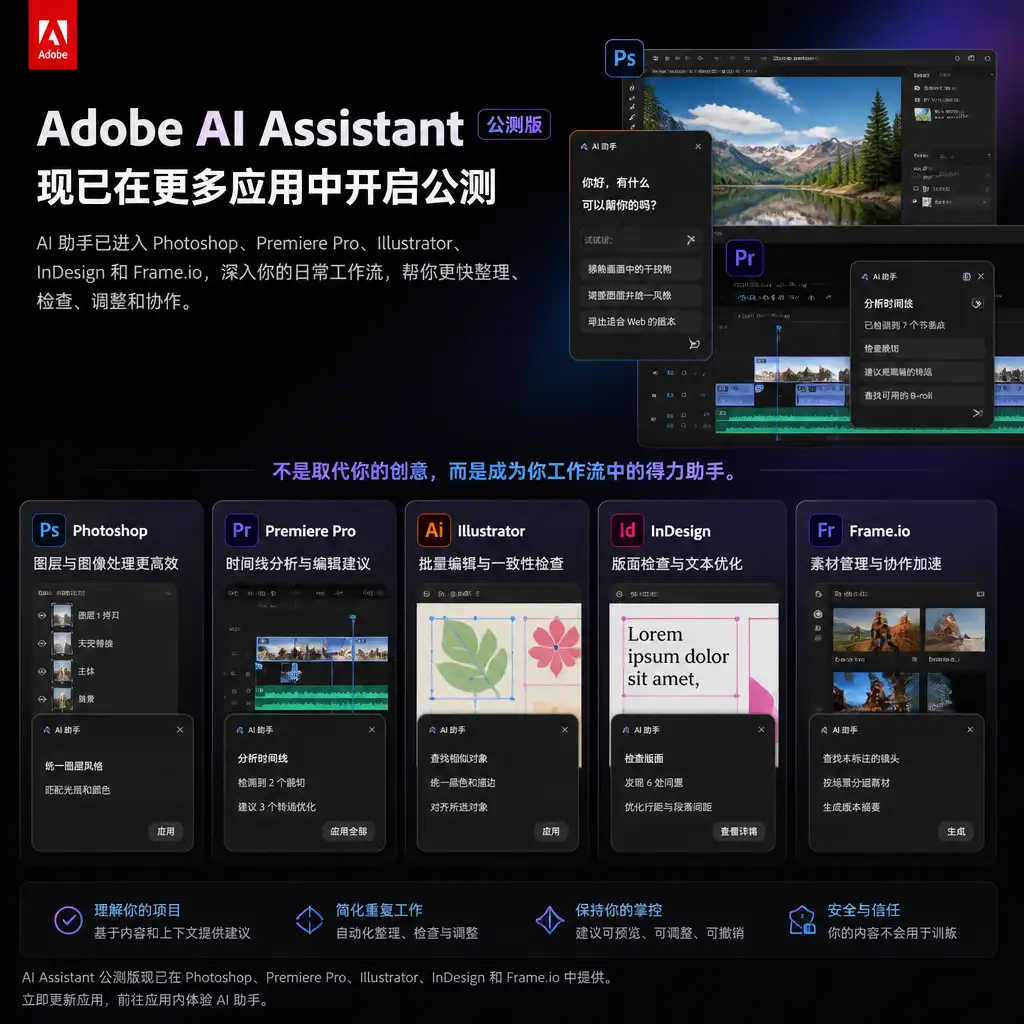
Task: Click the AI 助手 sparkle icon in the Frame.io card panel
Action: point(824,730)
